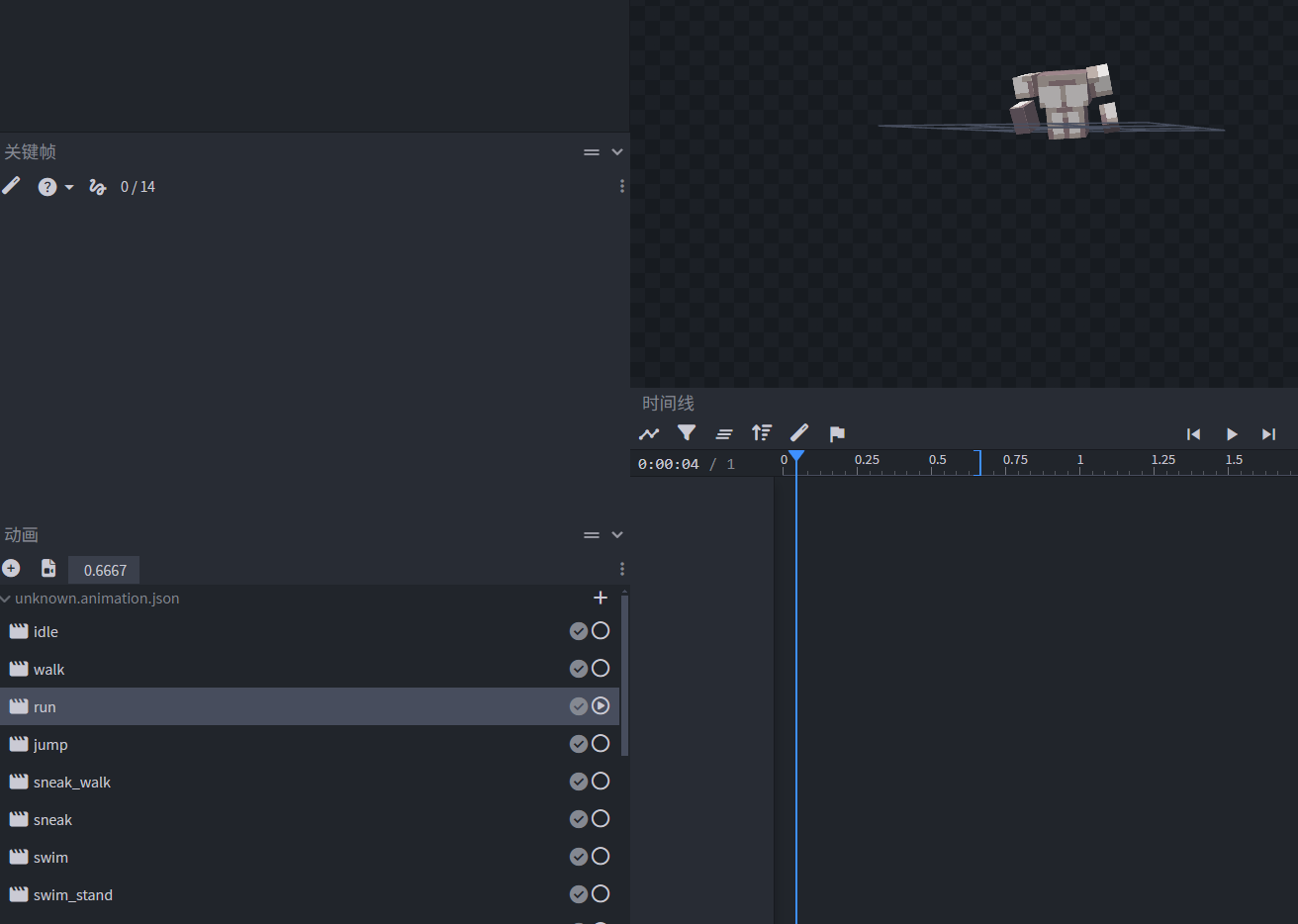Open the keyframe panel three-dot options menu
Screen dimensions: 1298x924
click(x=621, y=186)
